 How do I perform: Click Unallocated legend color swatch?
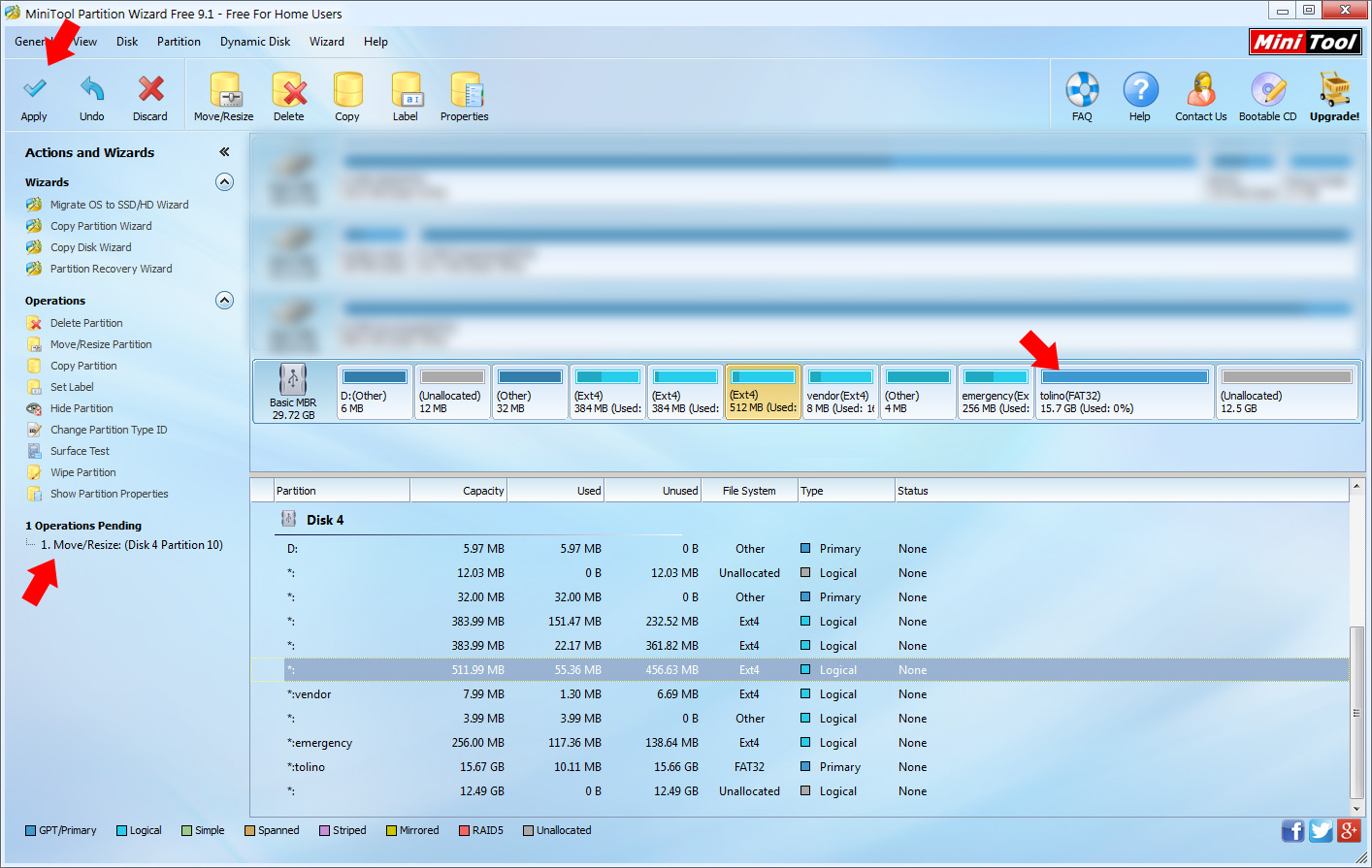click(x=528, y=831)
